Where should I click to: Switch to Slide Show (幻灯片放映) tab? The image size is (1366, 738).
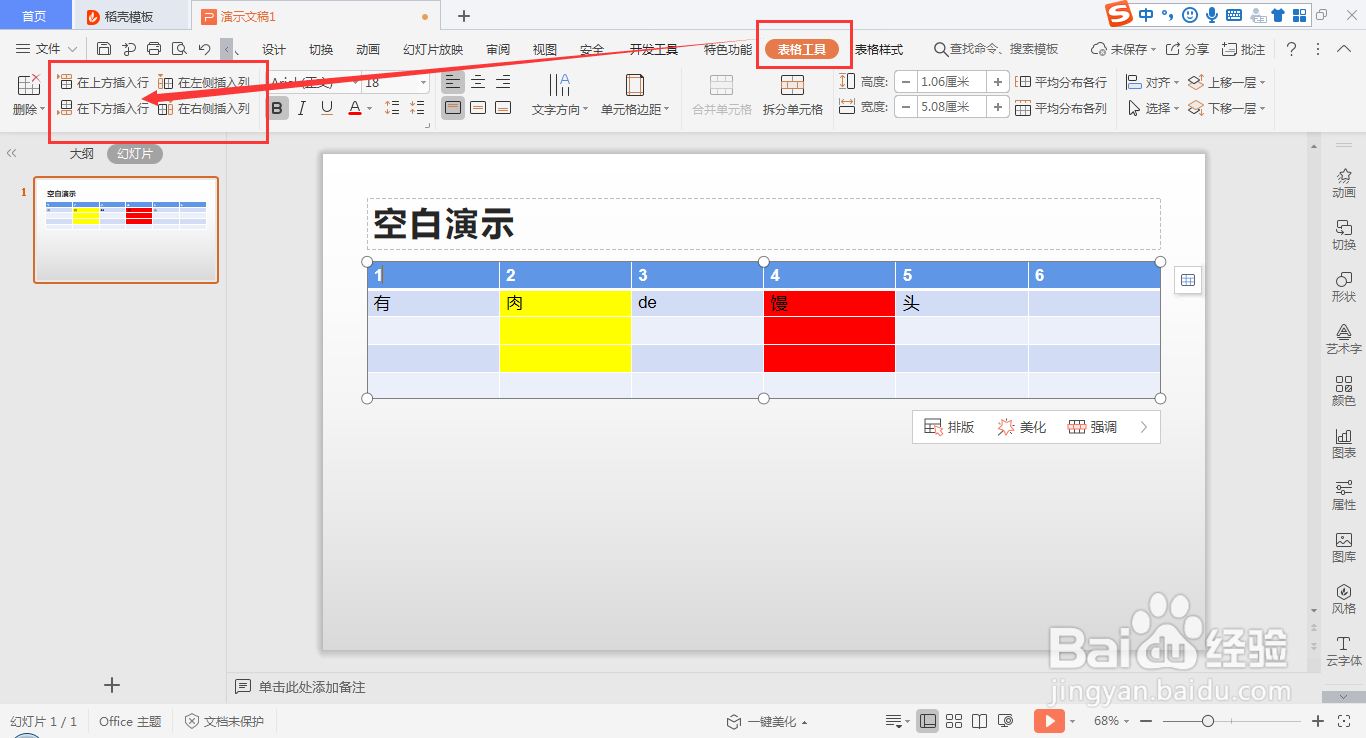point(433,50)
